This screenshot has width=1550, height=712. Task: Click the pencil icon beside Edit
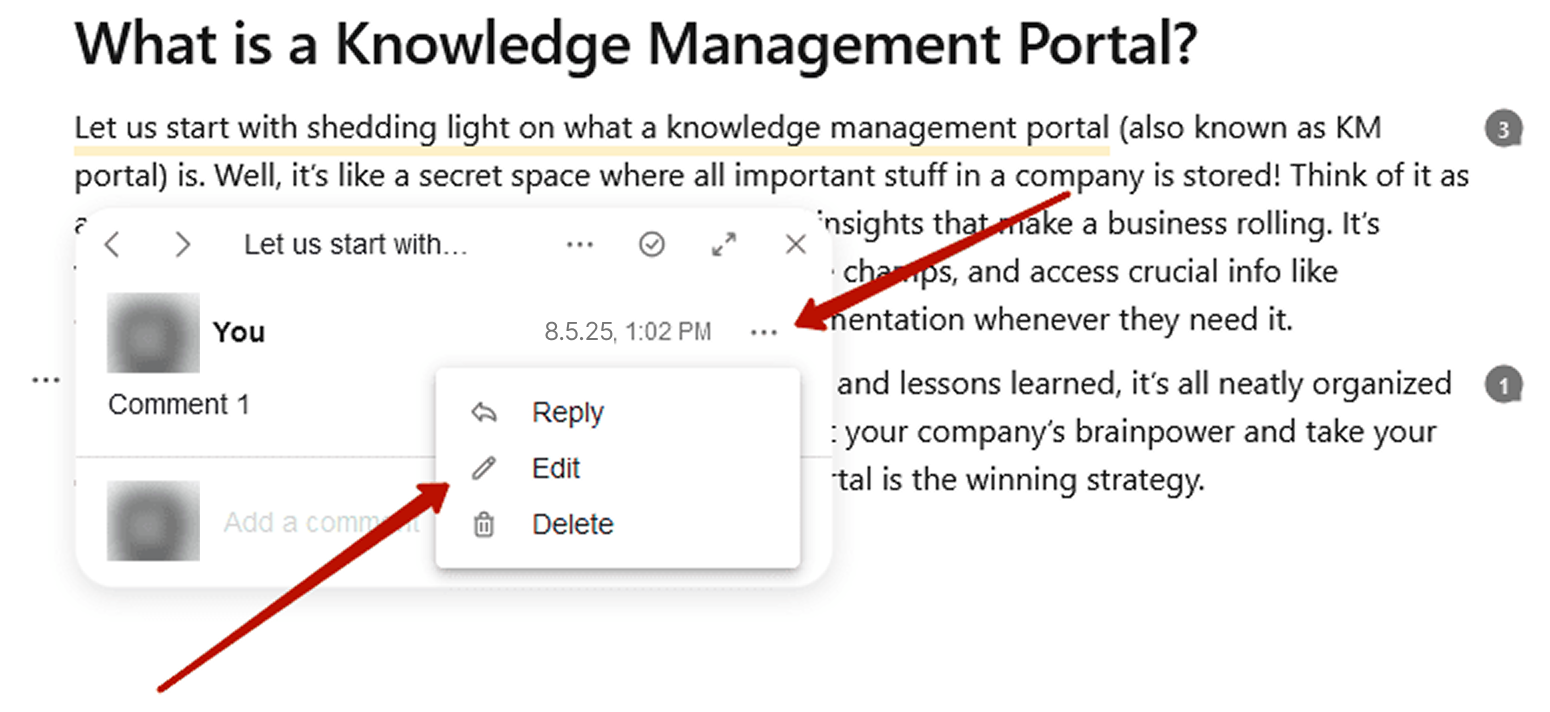pyautogui.click(x=484, y=469)
